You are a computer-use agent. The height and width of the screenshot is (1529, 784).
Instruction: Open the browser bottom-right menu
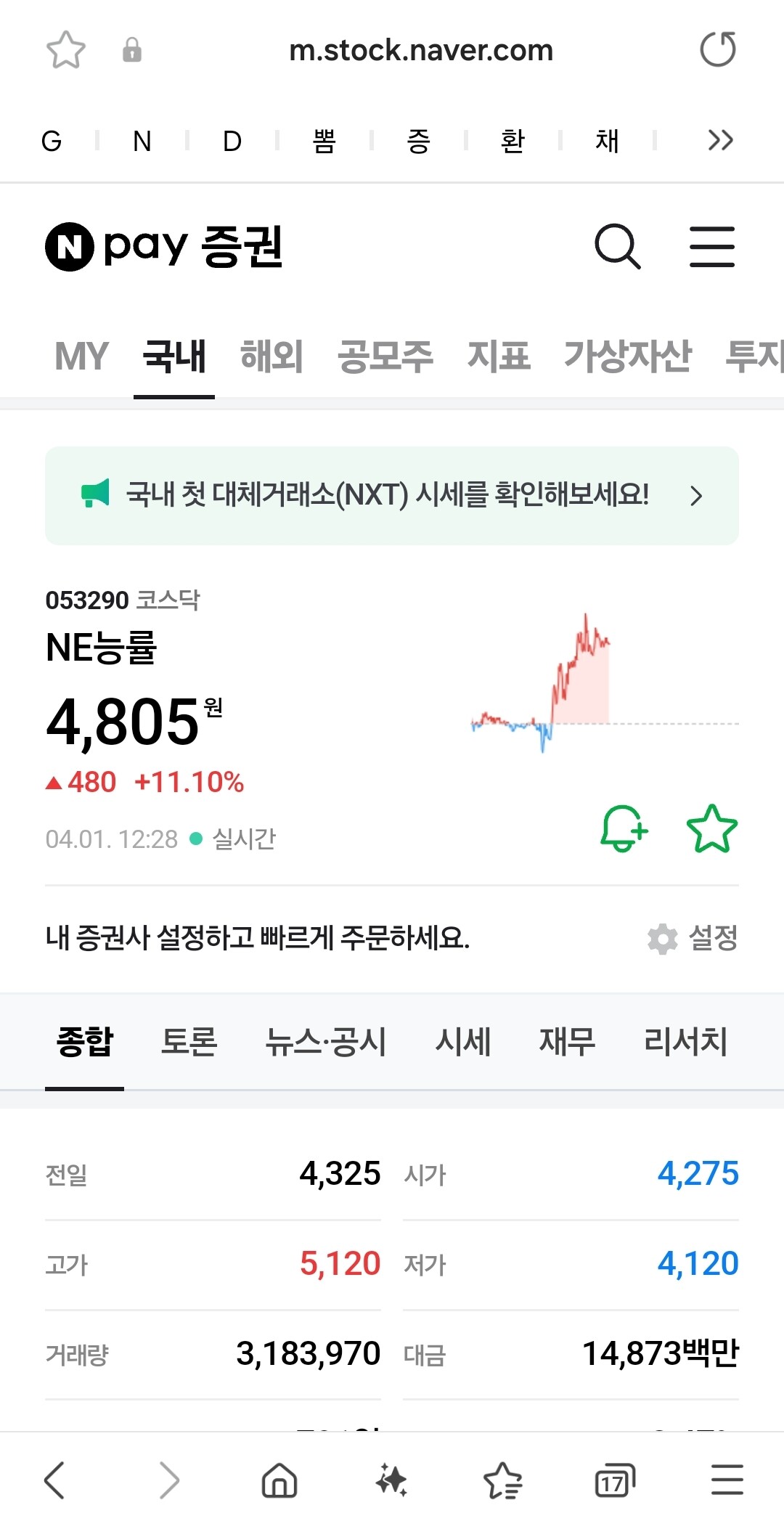(x=727, y=1481)
